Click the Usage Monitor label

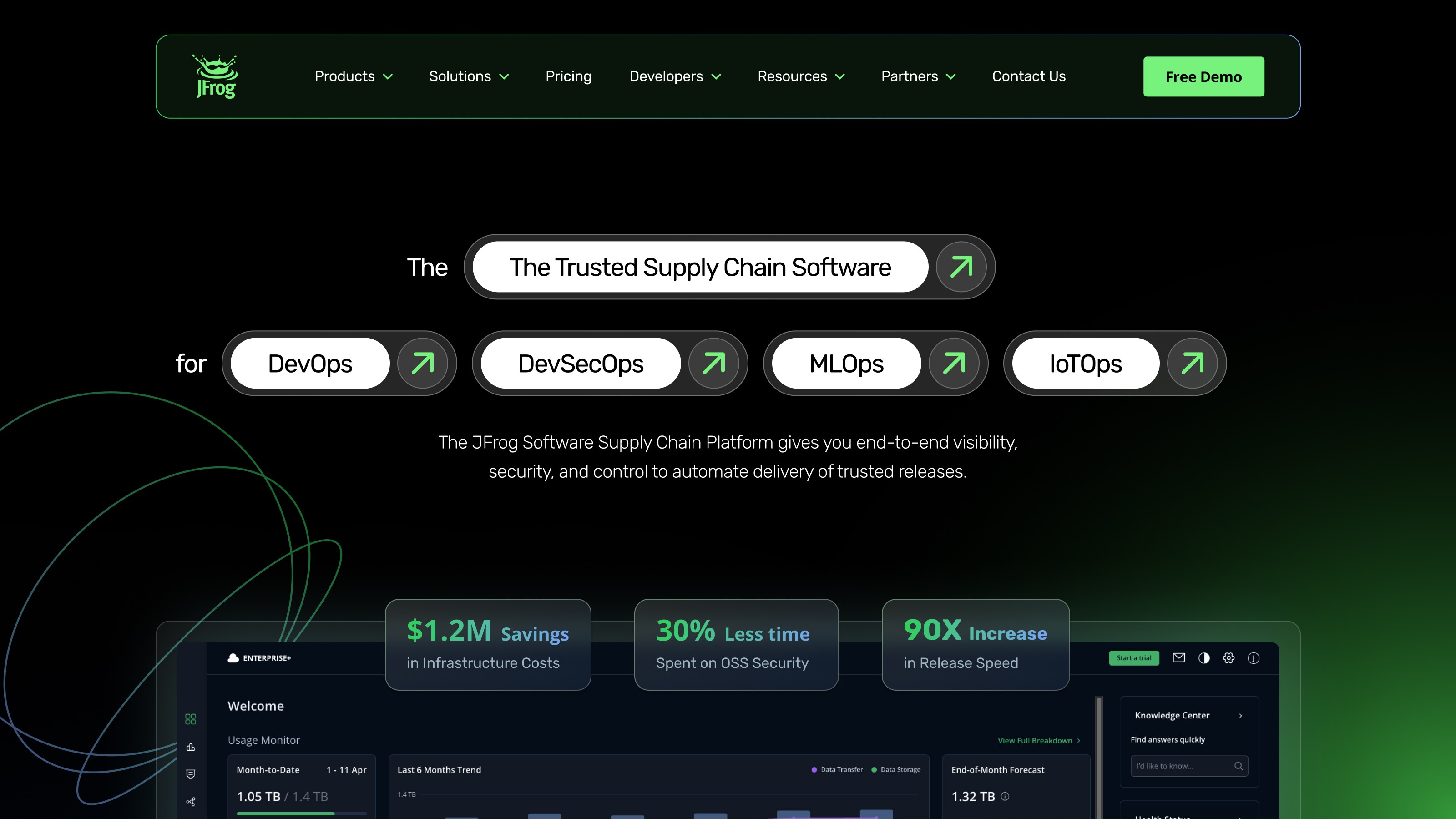click(x=263, y=740)
